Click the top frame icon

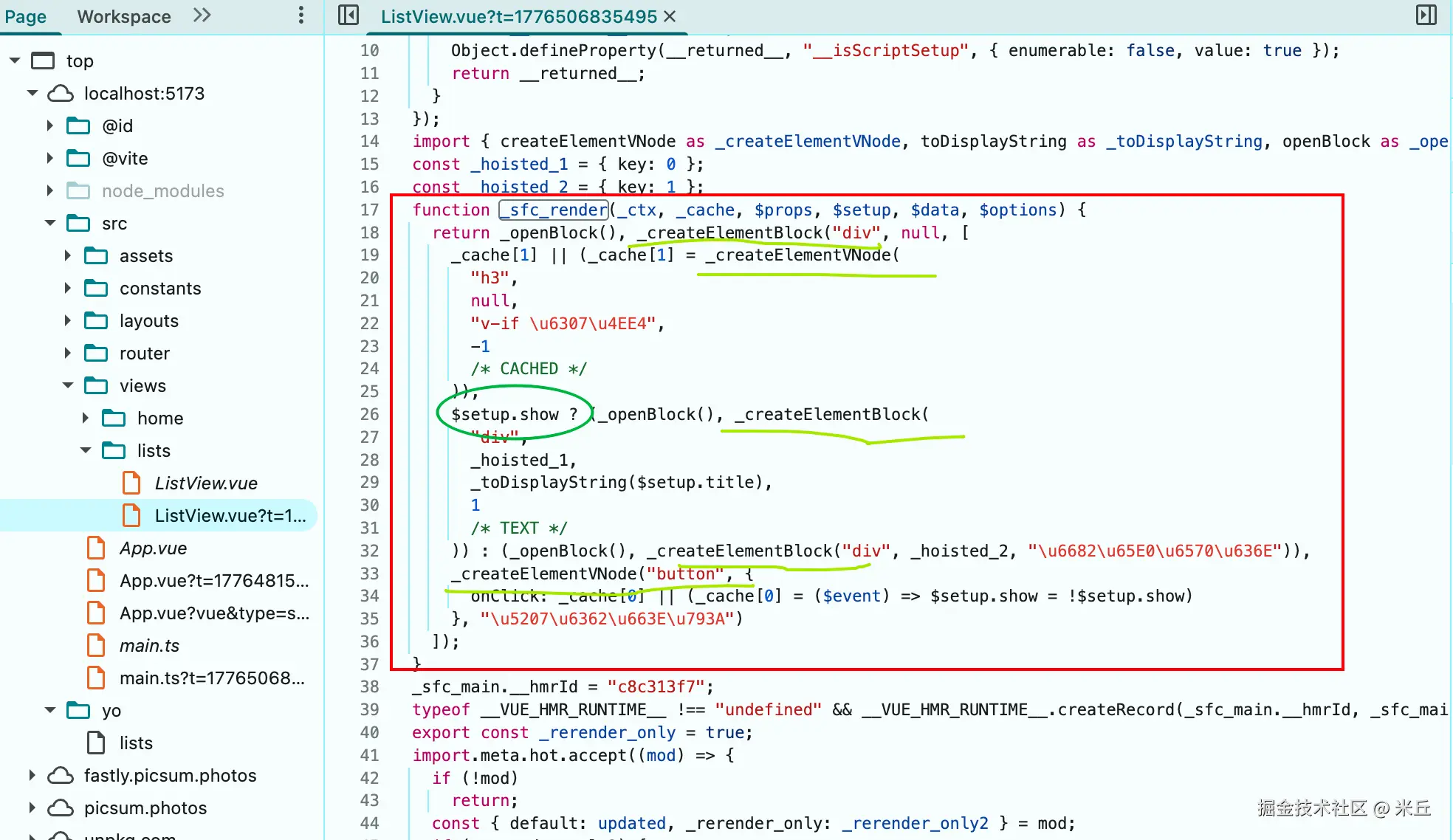[x=43, y=61]
